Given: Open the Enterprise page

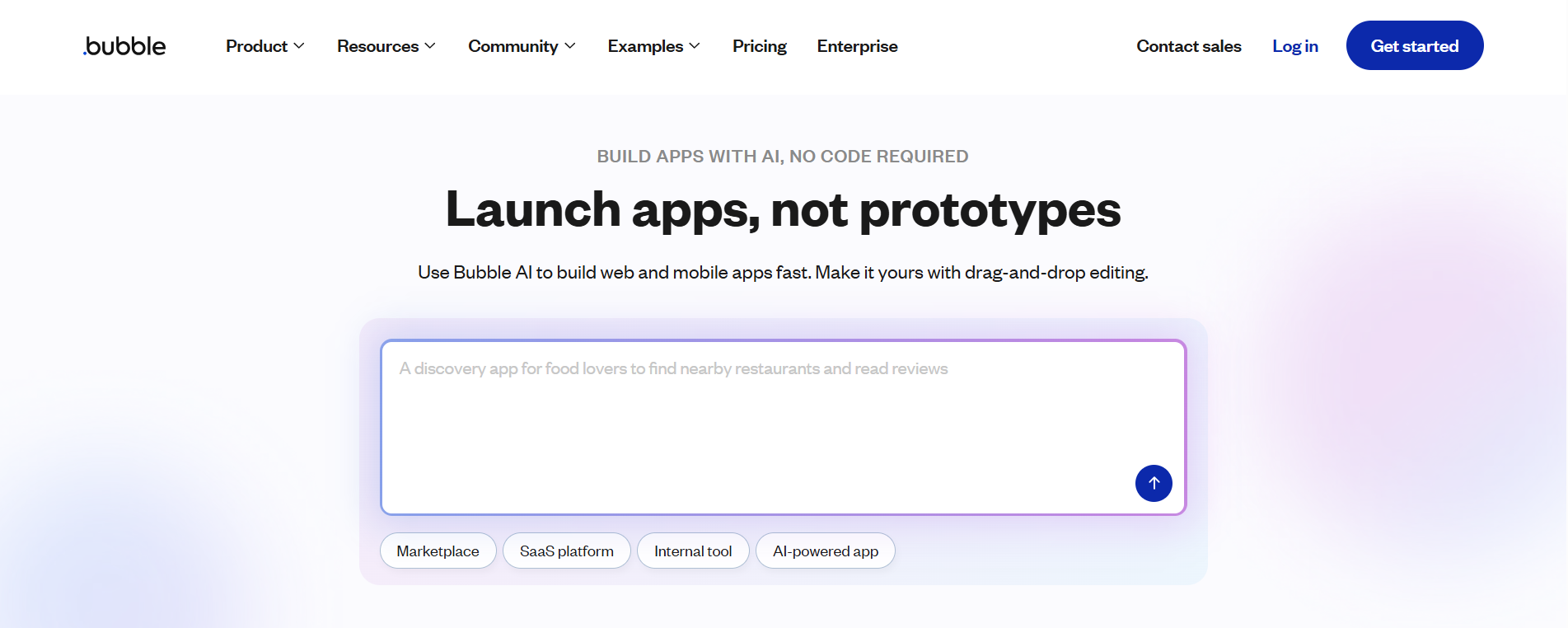Looking at the screenshot, I should [857, 46].
